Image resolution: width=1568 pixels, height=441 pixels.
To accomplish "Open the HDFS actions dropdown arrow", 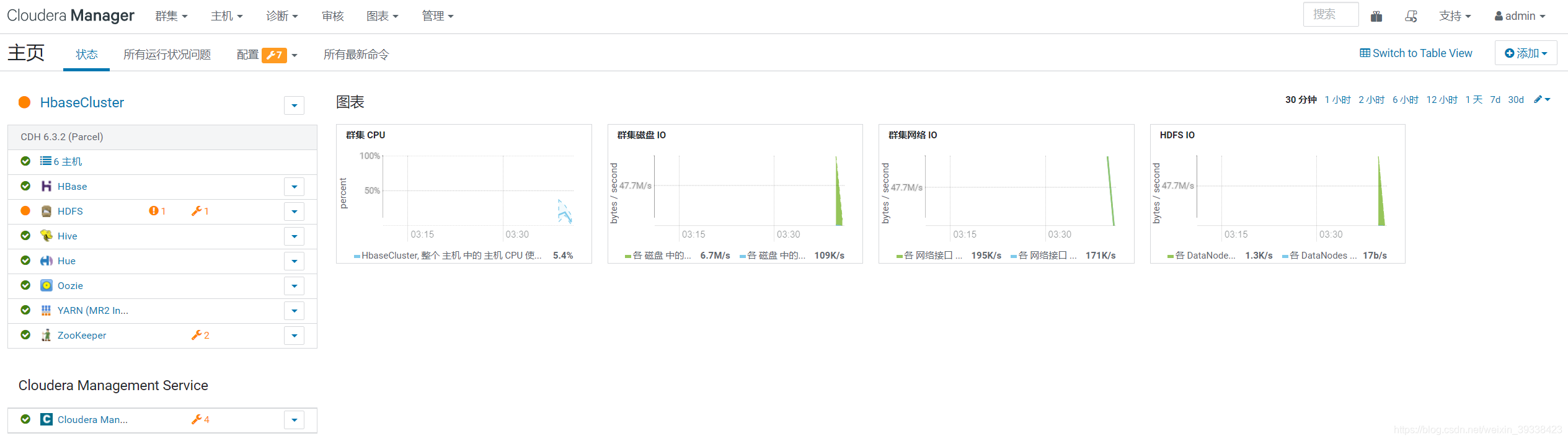I will click(295, 211).
